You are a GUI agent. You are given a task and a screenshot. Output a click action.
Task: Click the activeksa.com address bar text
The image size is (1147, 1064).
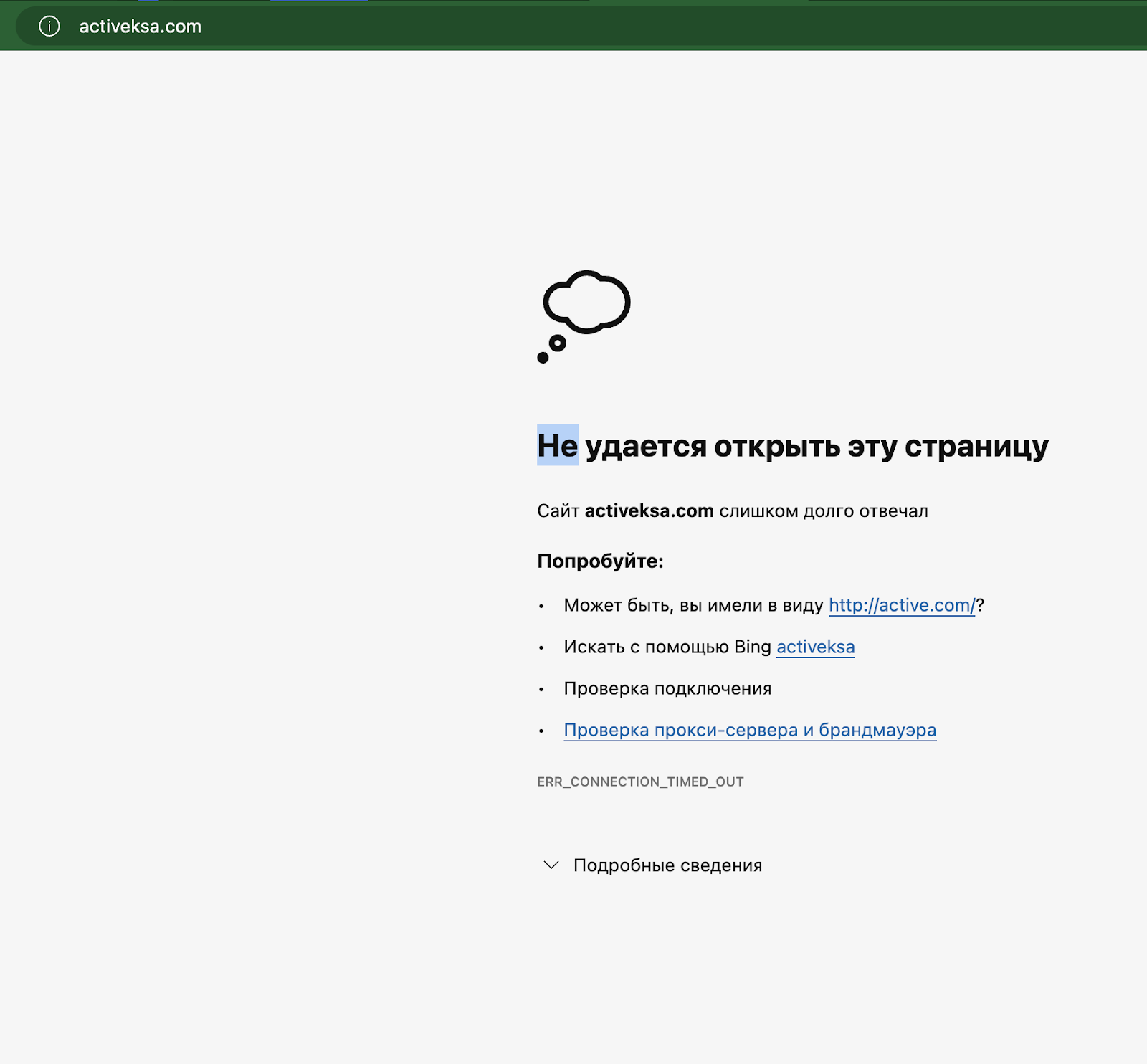141,27
